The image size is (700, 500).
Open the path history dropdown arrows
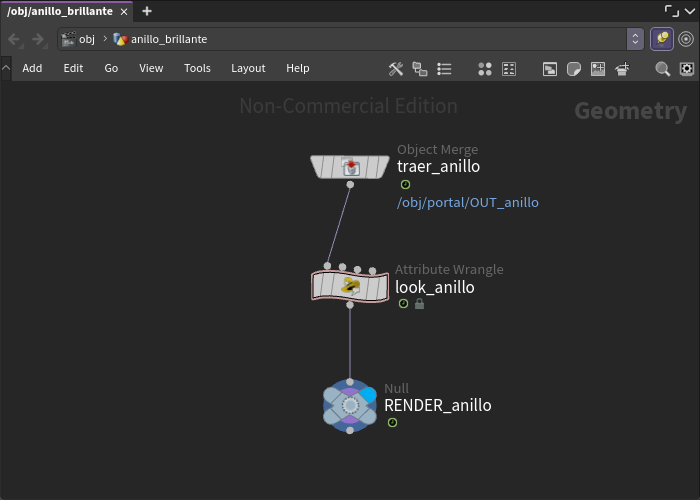tap(635, 39)
